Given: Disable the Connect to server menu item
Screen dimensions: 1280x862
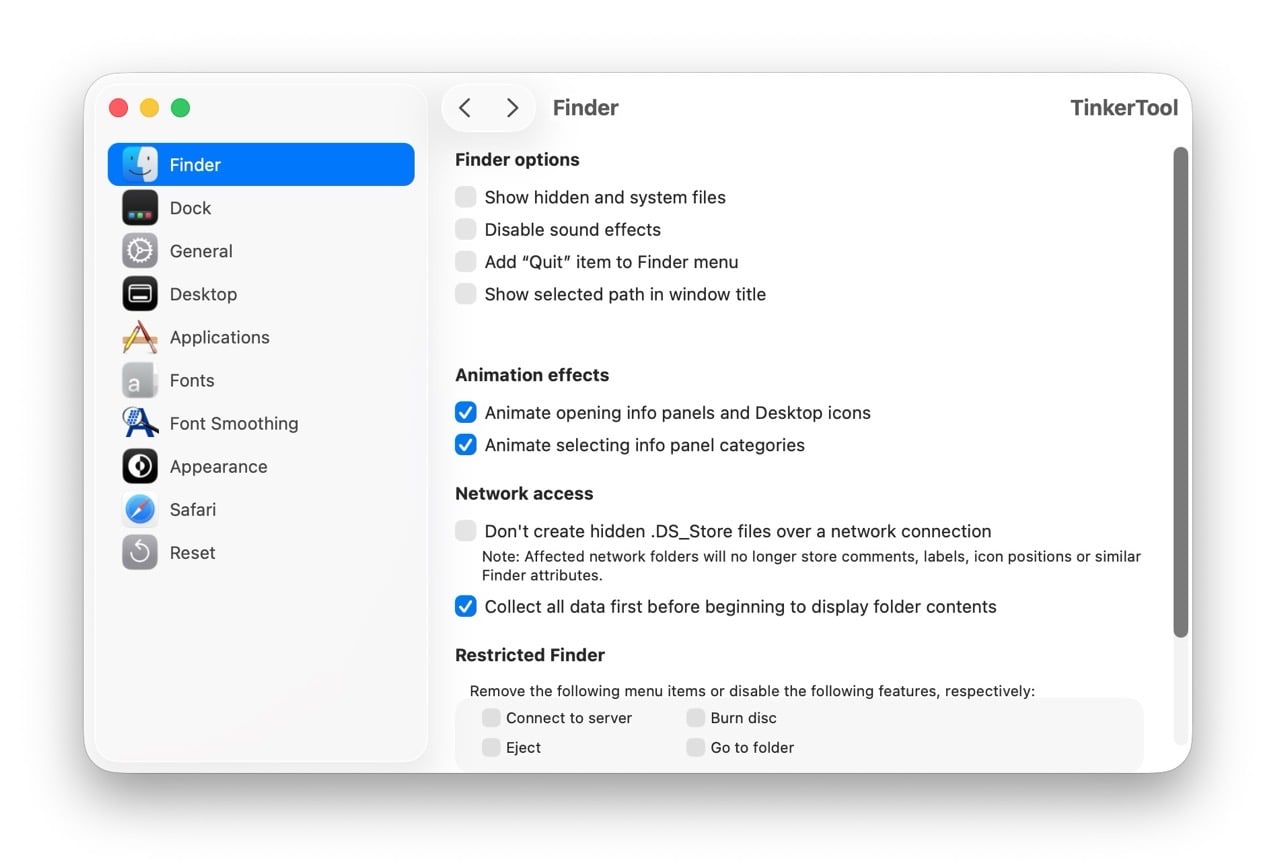Looking at the screenshot, I should point(491,717).
